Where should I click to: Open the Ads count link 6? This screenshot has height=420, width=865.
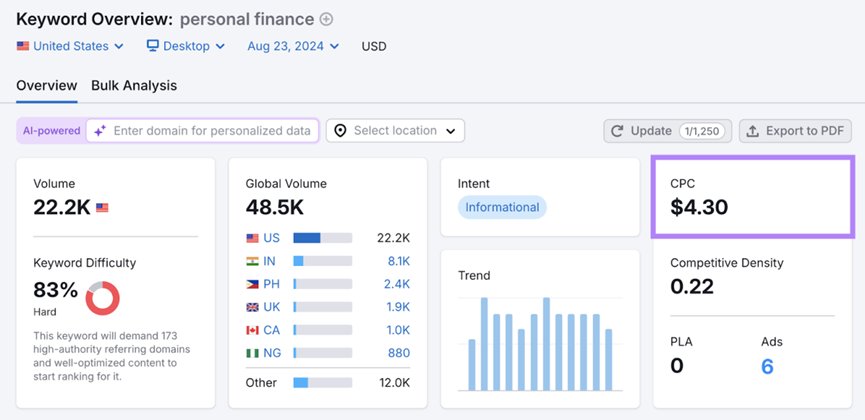[767, 367]
